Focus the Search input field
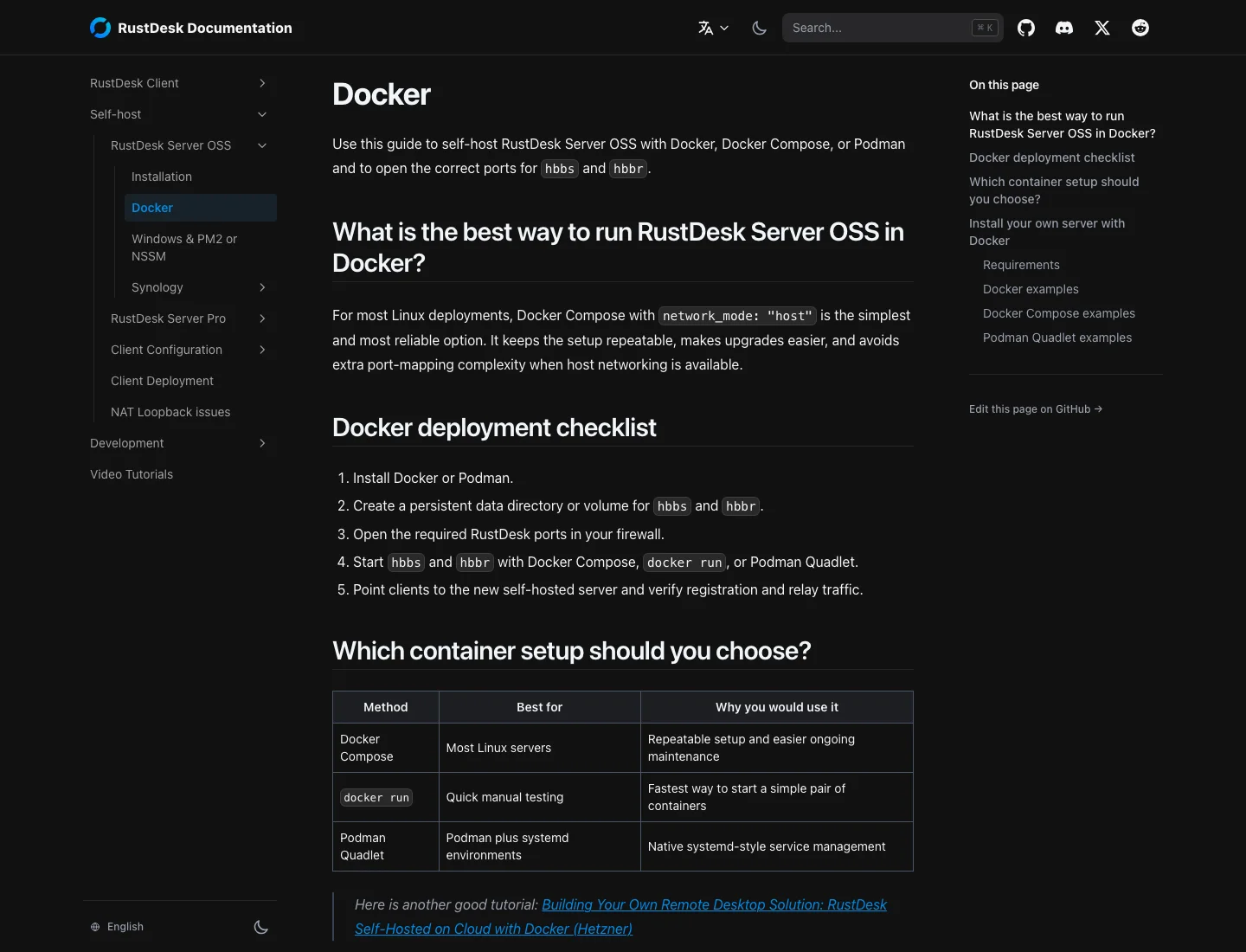The image size is (1246, 952). tap(893, 28)
